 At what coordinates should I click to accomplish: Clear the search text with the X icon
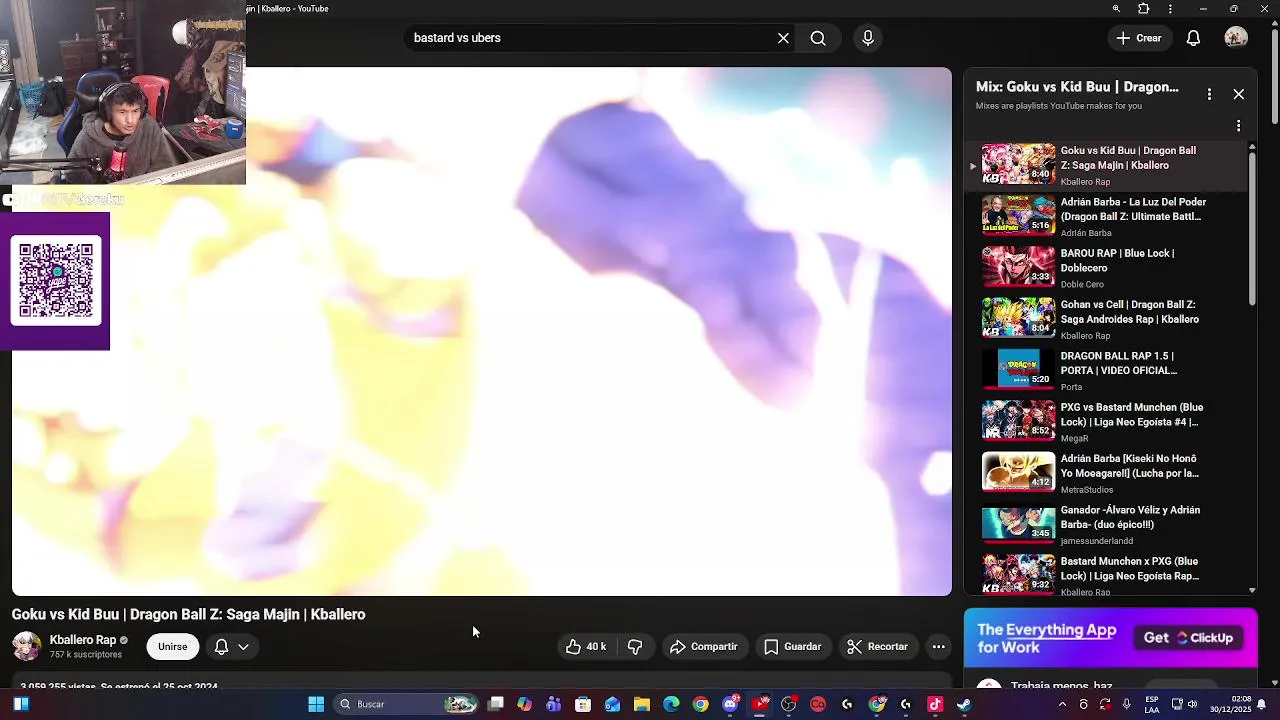[x=783, y=38]
